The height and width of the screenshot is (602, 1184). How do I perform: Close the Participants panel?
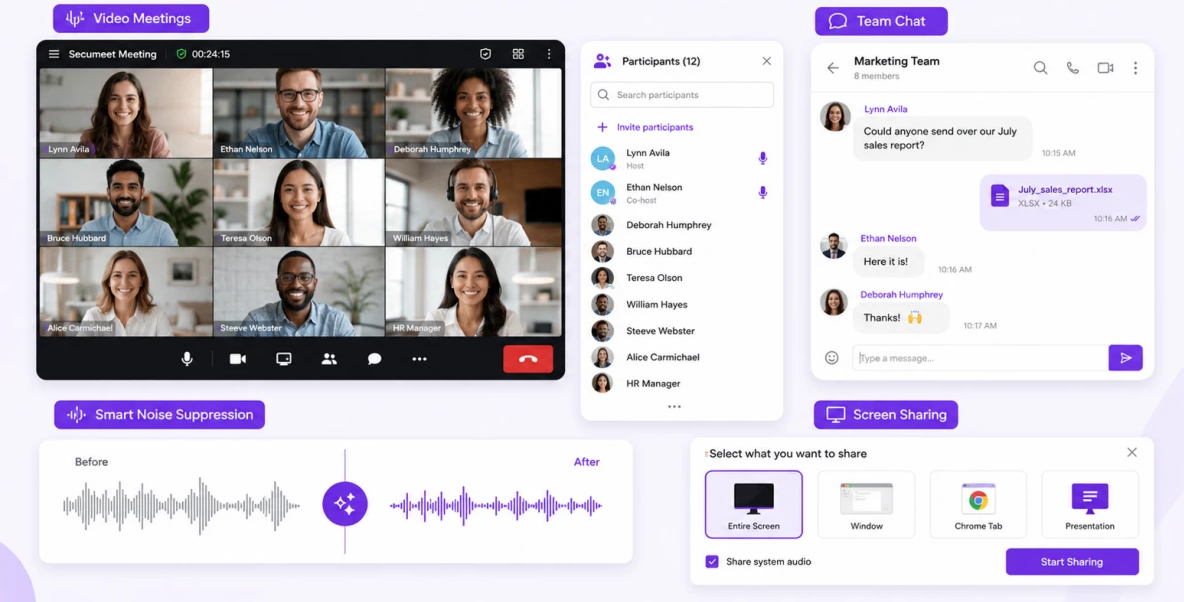pos(766,61)
